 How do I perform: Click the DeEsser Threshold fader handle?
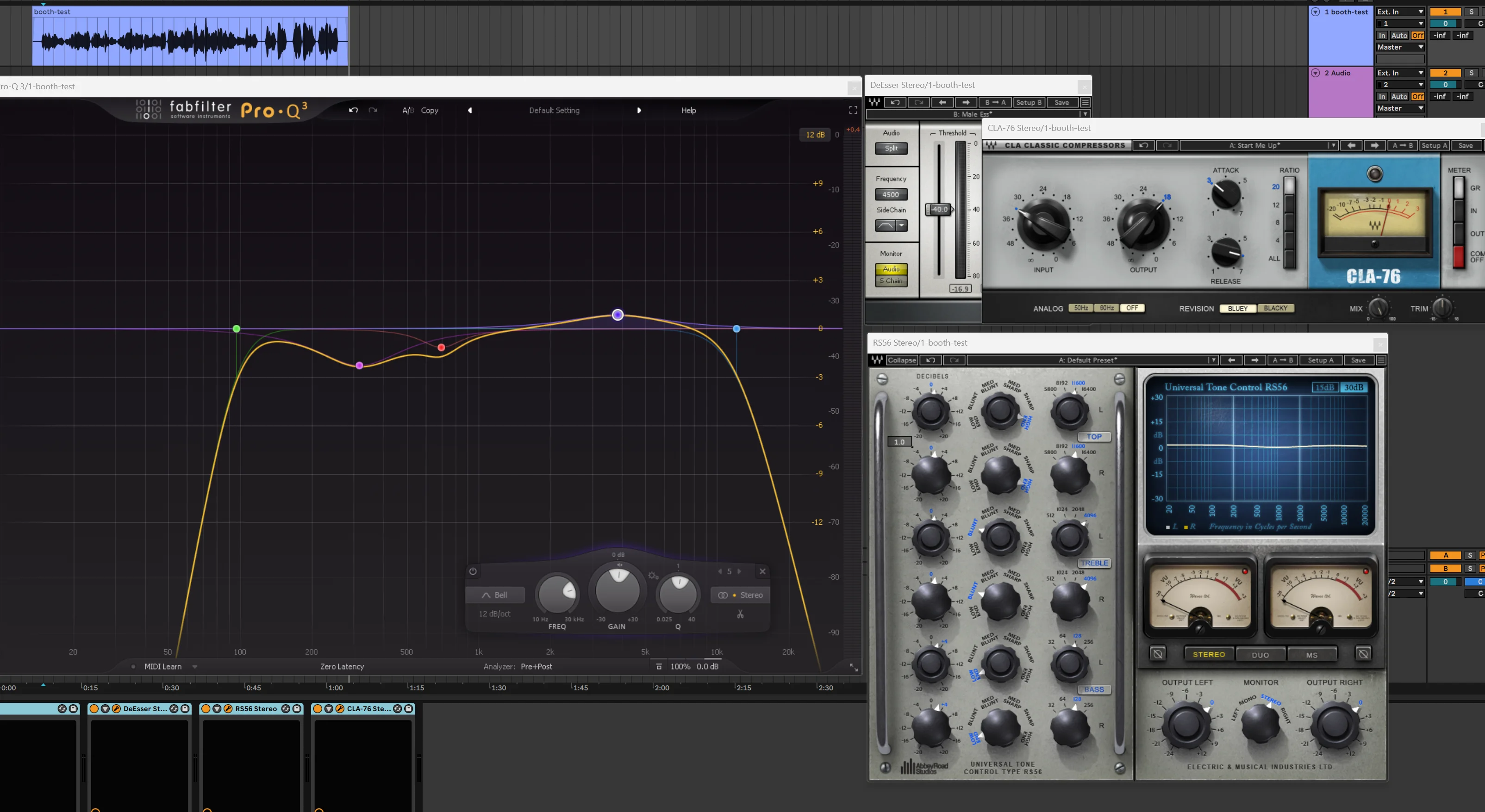pyautogui.click(x=939, y=209)
